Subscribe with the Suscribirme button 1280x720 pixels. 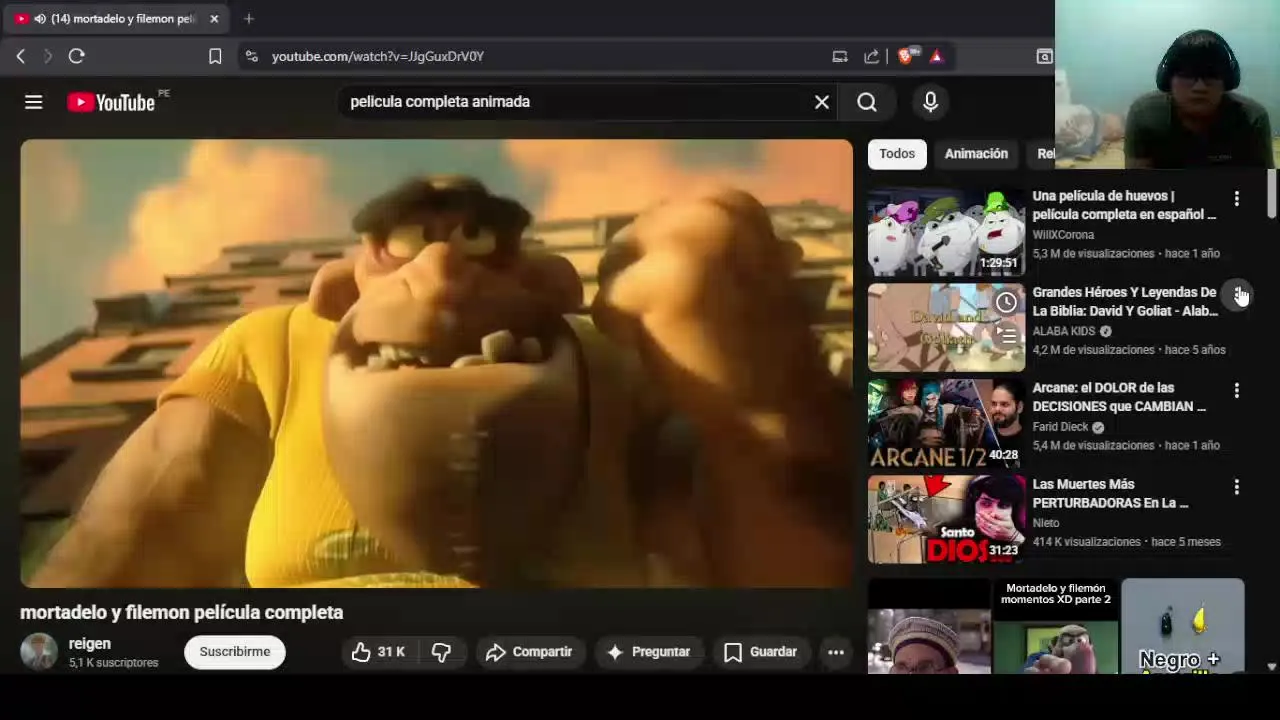click(x=235, y=652)
